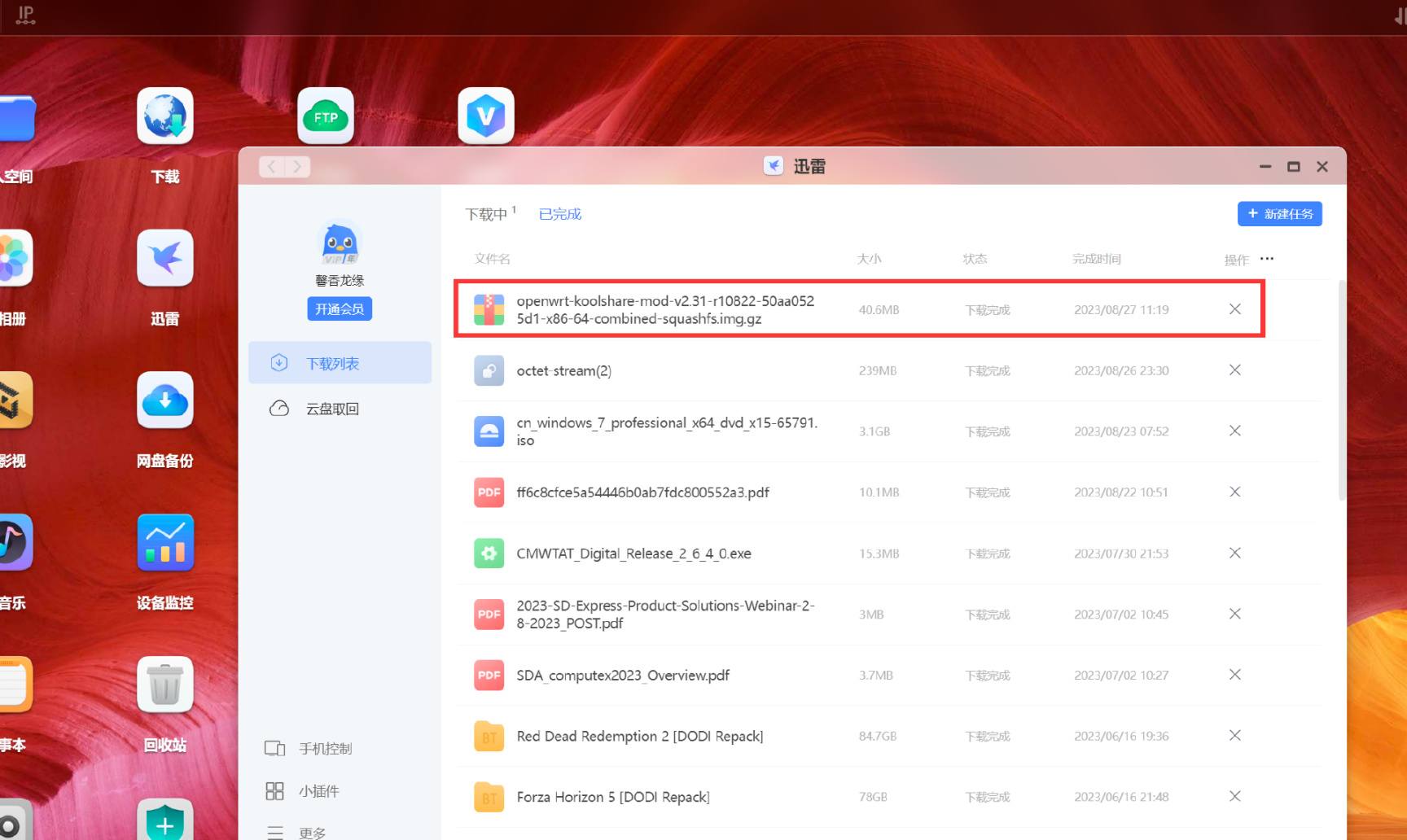Remove the octet-stream(2) task
This screenshot has height=840, width=1407.
click(x=1235, y=370)
